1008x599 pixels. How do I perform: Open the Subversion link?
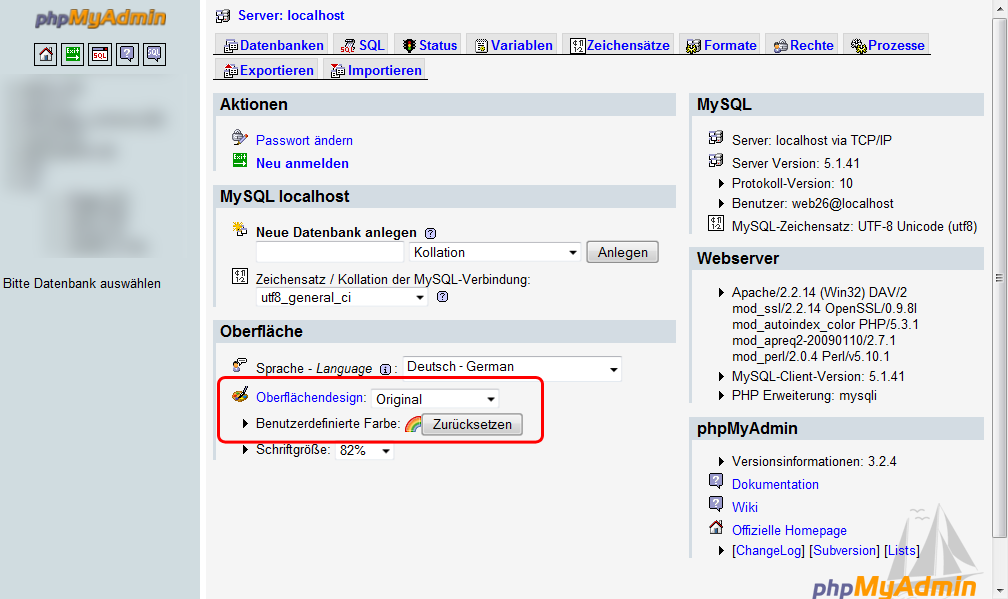click(x=844, y=551)
